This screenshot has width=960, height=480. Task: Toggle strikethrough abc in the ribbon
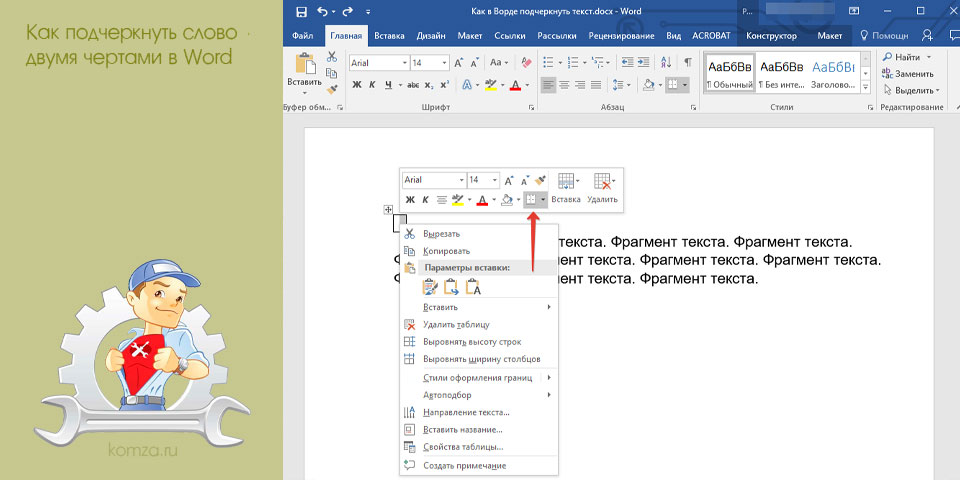pos(413,84)
